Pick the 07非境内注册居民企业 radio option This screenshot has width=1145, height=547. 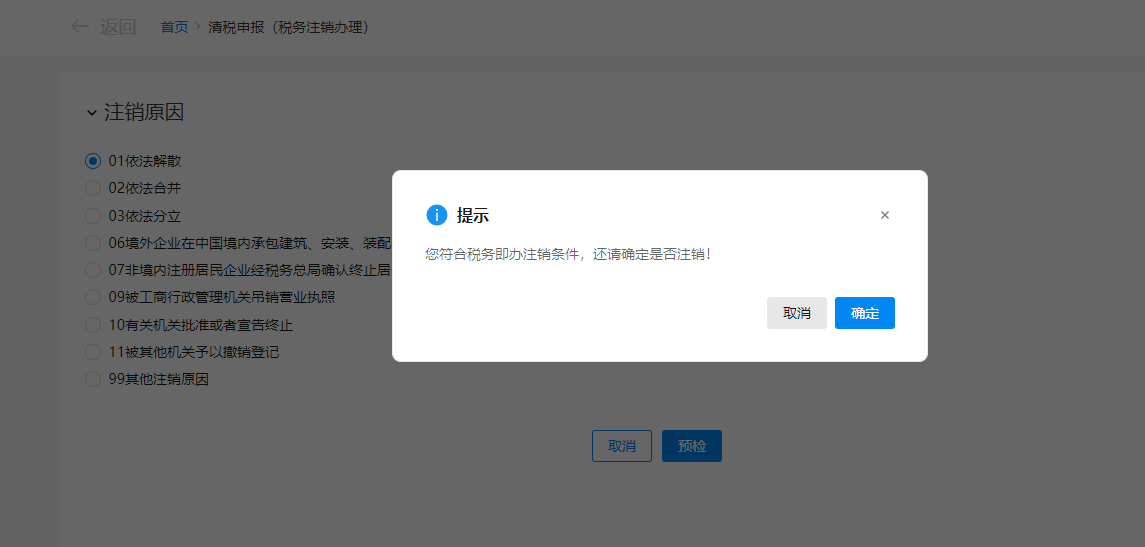coord(93,270)
